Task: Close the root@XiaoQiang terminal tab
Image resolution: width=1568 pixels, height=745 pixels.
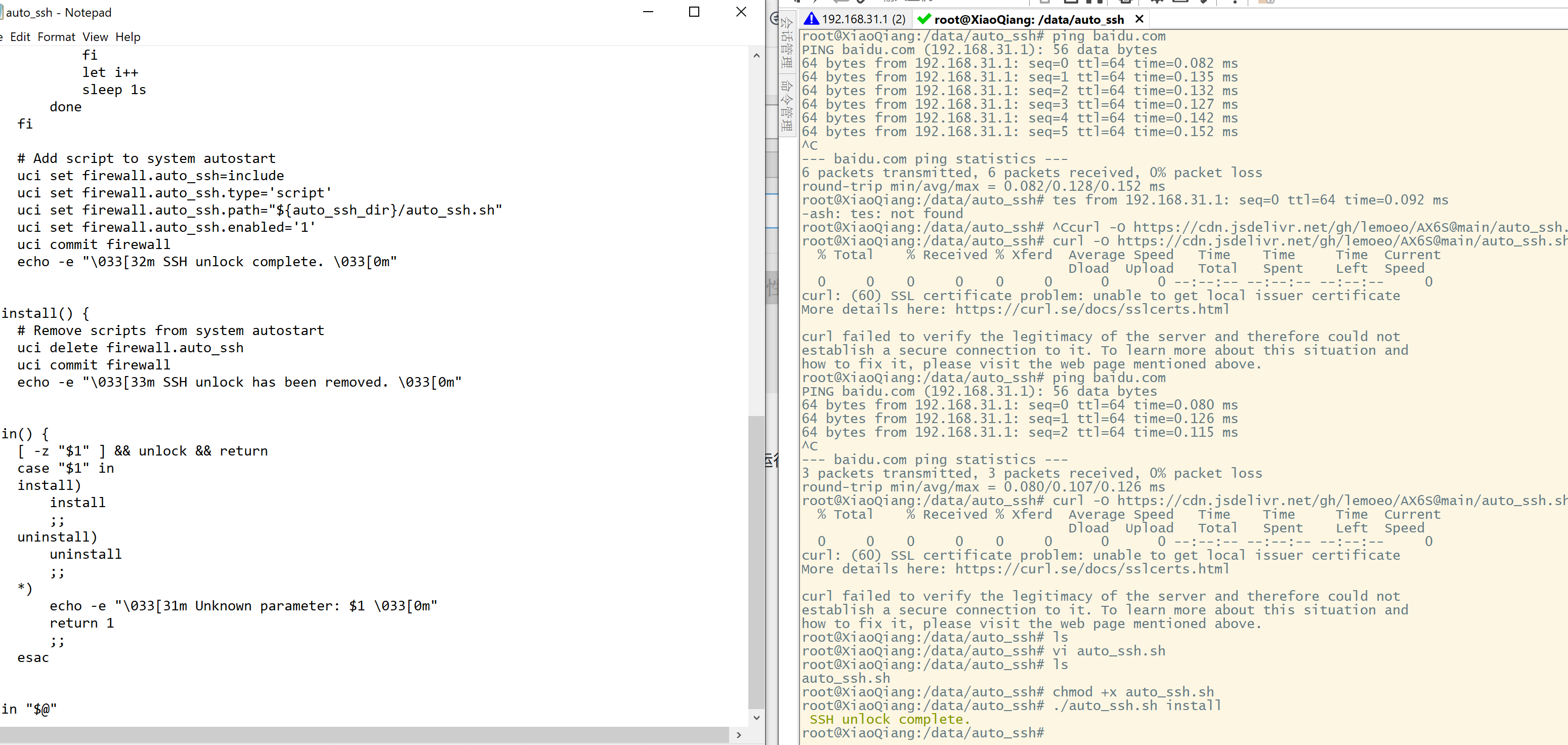Action: (x=1139, y=19)
